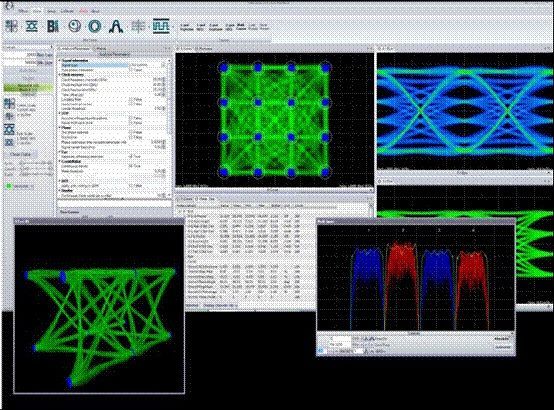Select the constellation plot icon in the ribbon
Screen dimensions: 554x410
coord(11,27)
